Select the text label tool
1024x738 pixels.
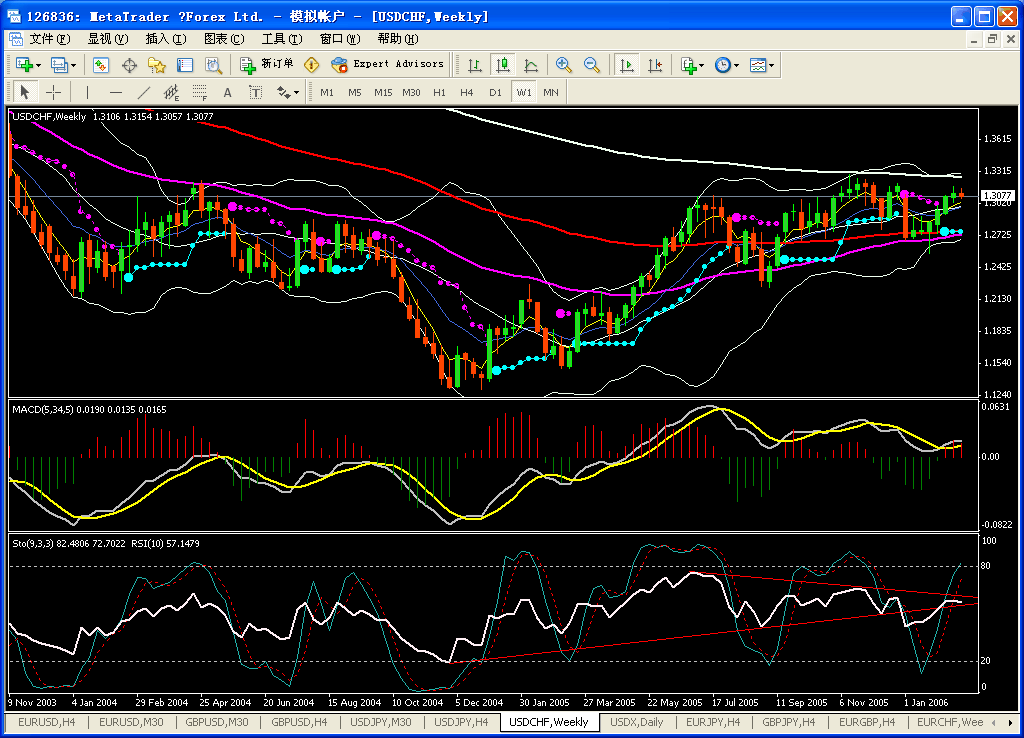(x=254, y=91)
